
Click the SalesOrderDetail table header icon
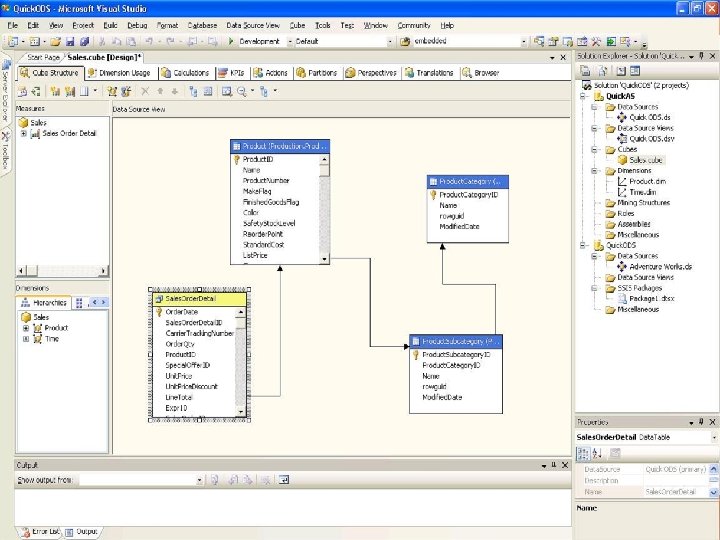pos(158,299)
